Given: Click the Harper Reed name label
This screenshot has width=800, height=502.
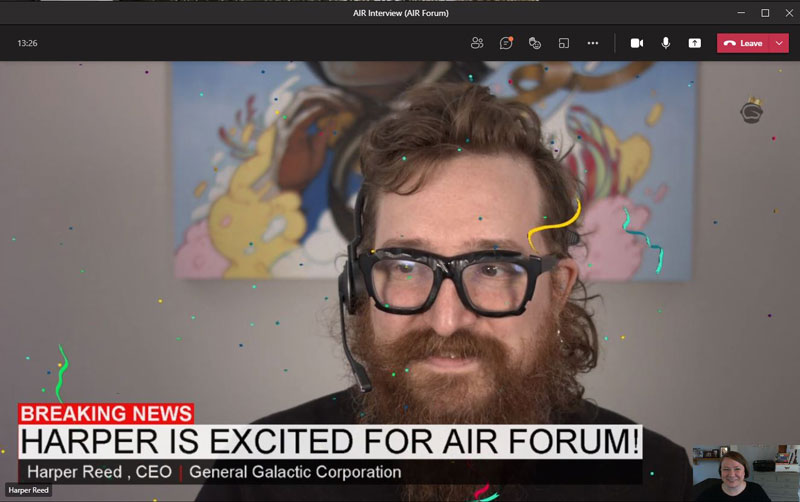Looking at the screenshot, I should click(x=29, y=490).
